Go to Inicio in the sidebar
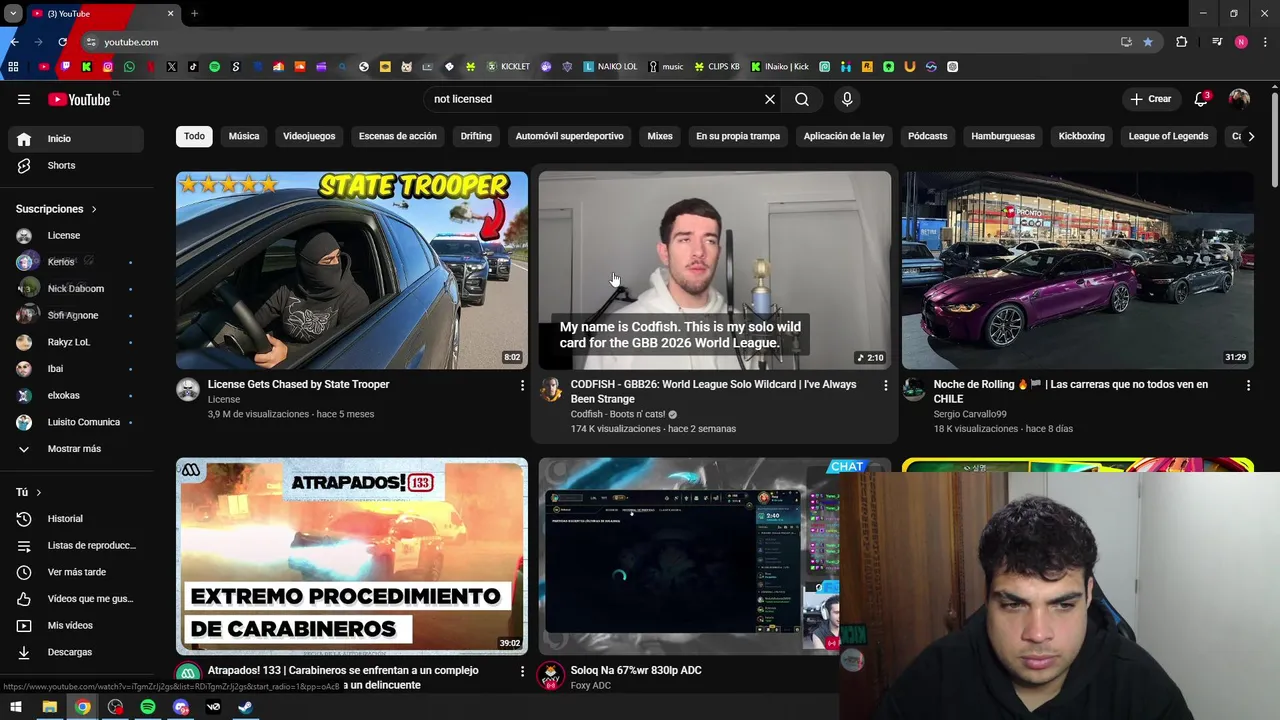 (x=76, y=139)
